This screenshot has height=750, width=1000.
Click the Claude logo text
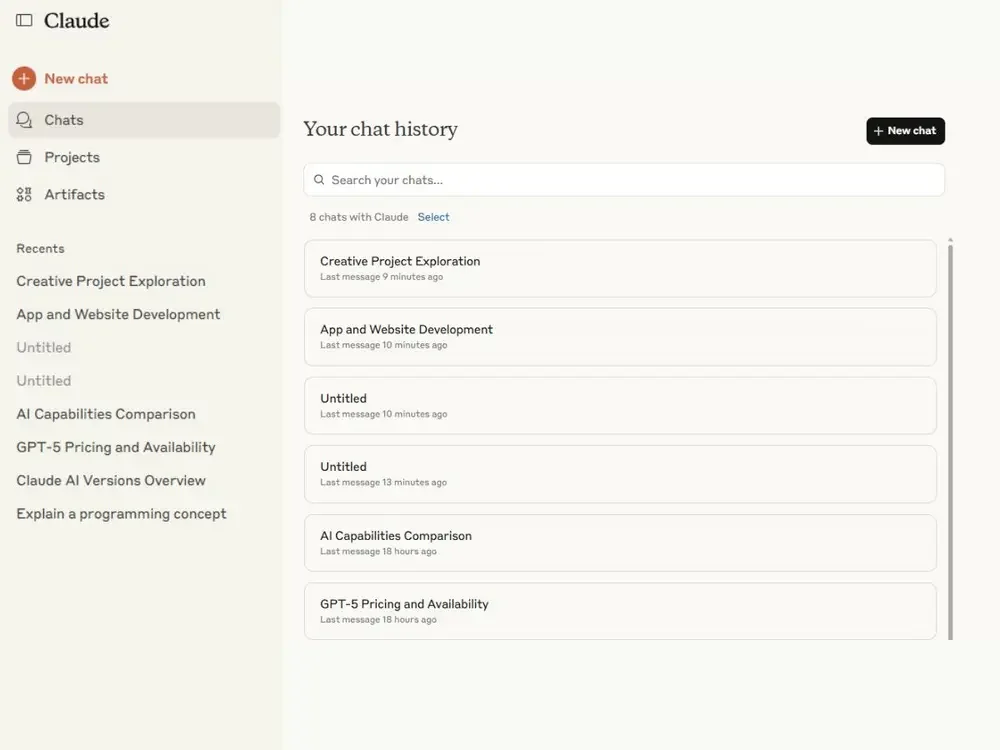[x=77, y=20]
